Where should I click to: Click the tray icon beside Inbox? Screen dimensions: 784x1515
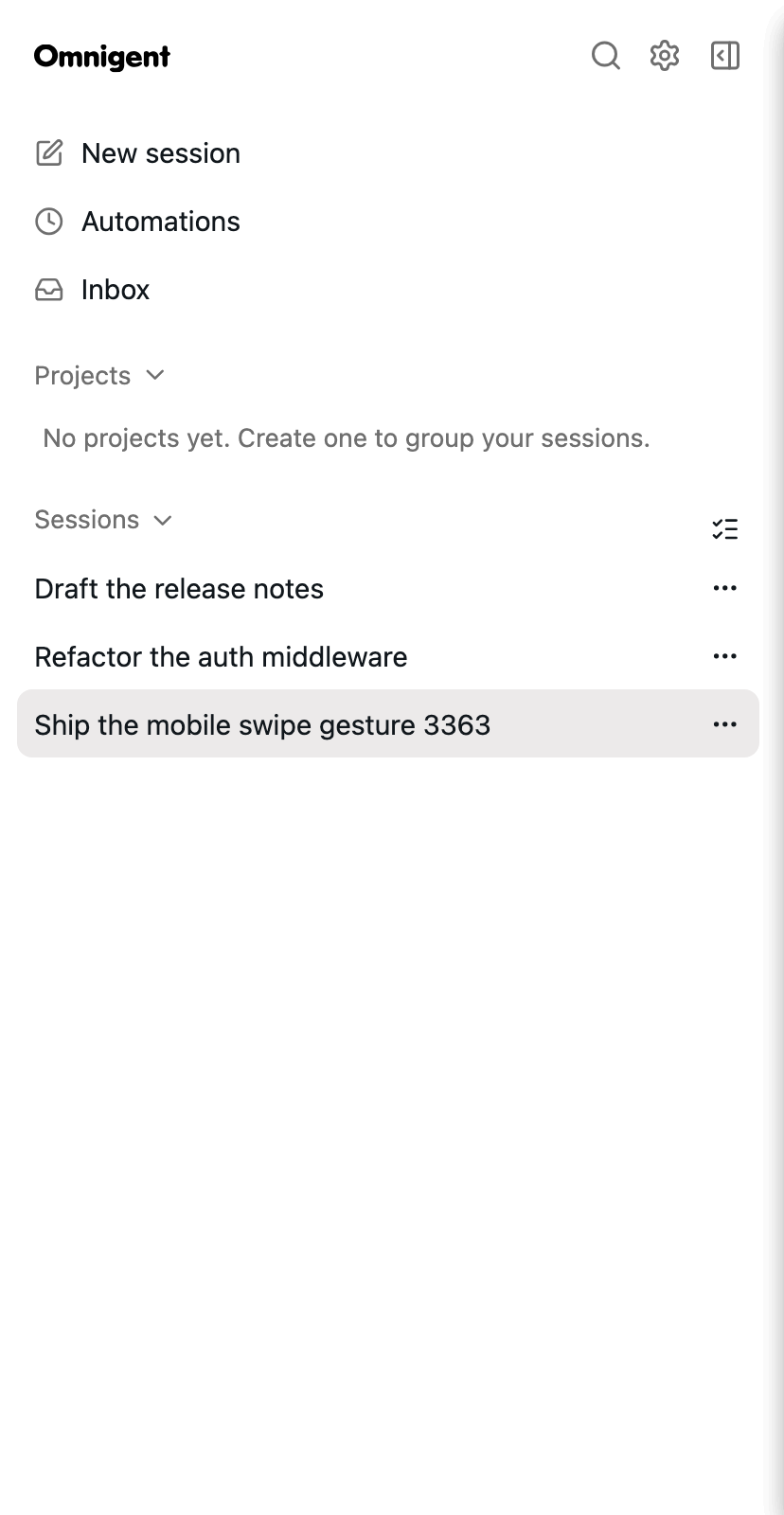click(x=49, y=290)
